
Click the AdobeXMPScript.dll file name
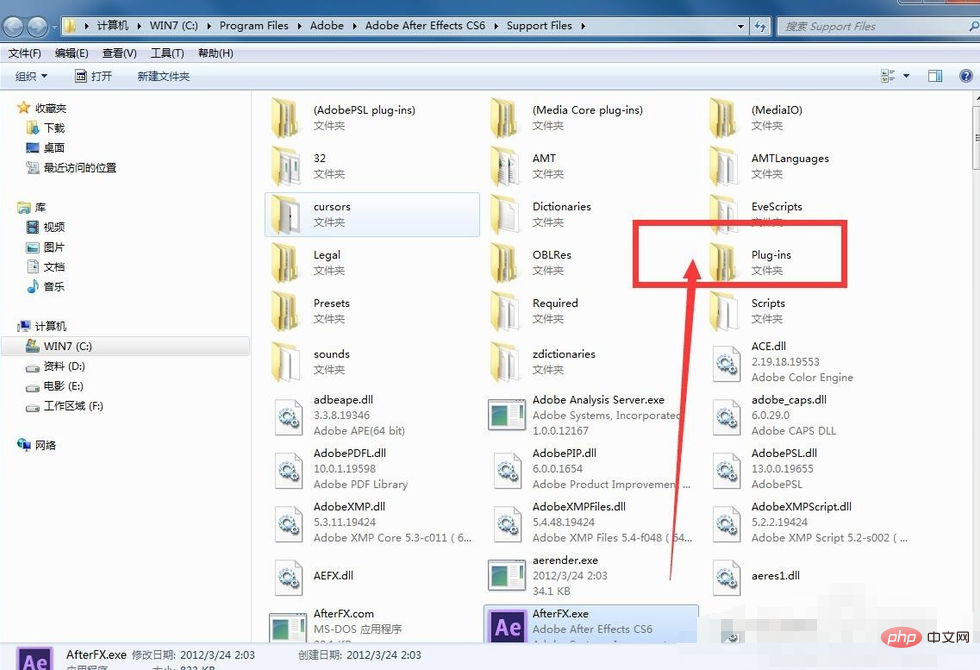coord(801,507)
